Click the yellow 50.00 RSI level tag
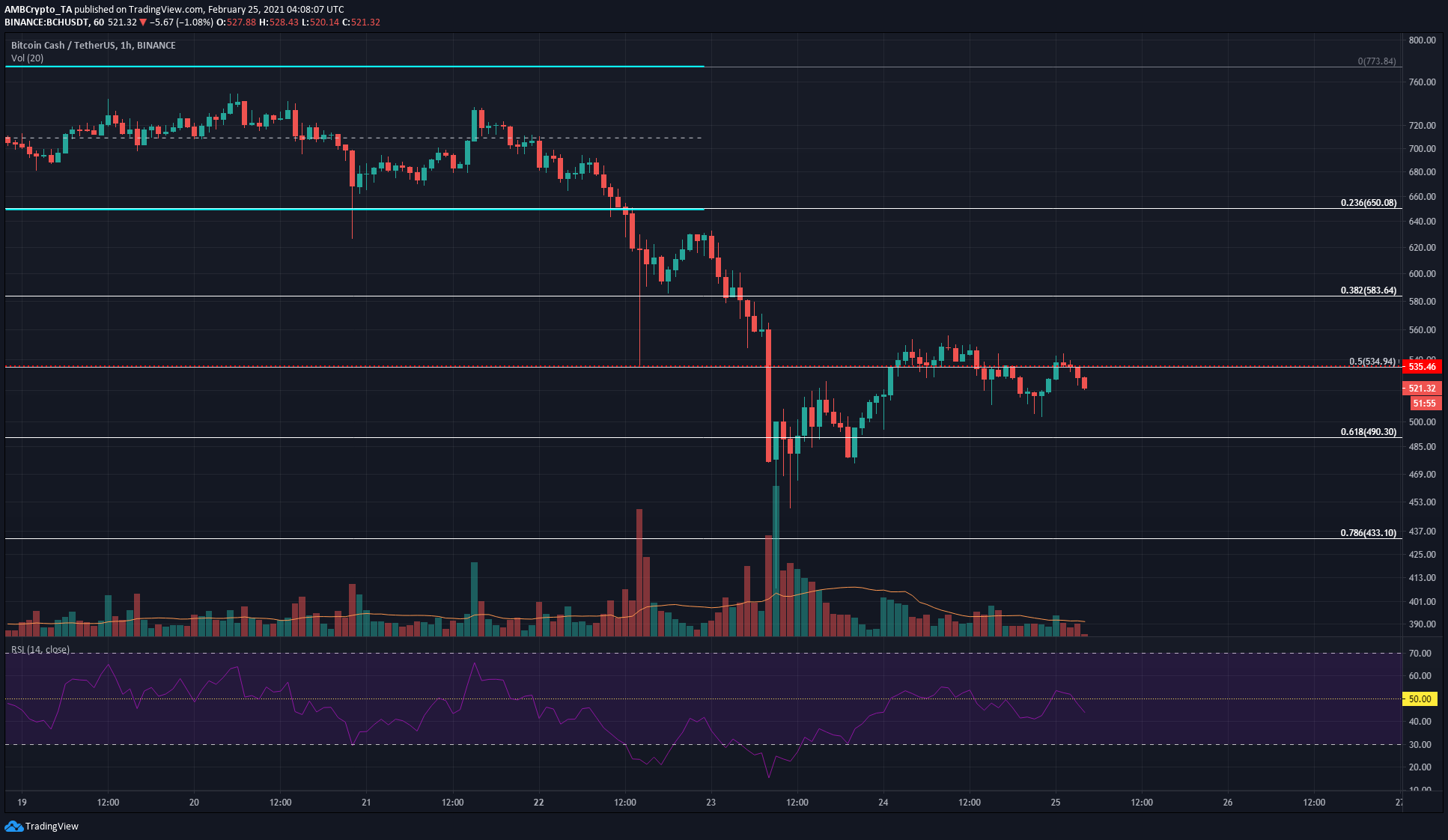The height and width of the screenshot is (840, 1448). 1420,699
